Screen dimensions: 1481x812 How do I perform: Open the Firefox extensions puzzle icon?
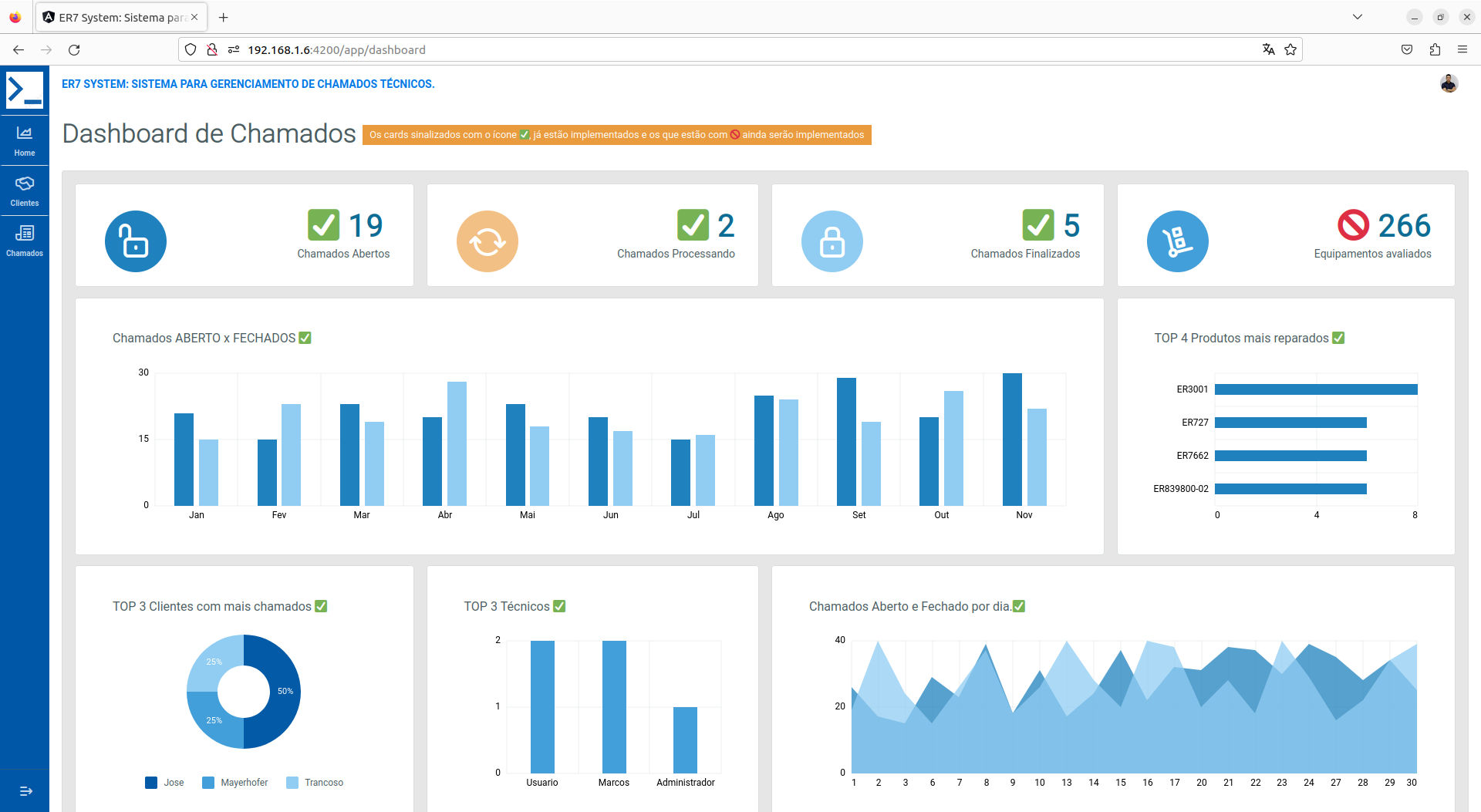pos(1435,49)
